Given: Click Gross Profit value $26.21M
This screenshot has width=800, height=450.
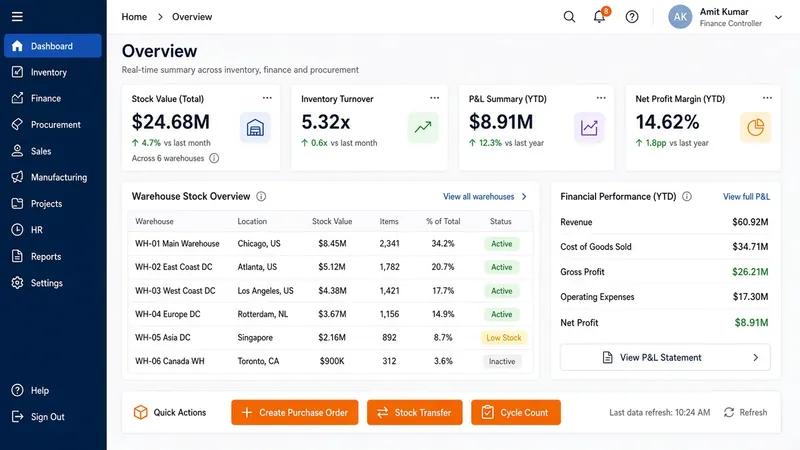Looking at the screenshot, I should pos(750,272).
